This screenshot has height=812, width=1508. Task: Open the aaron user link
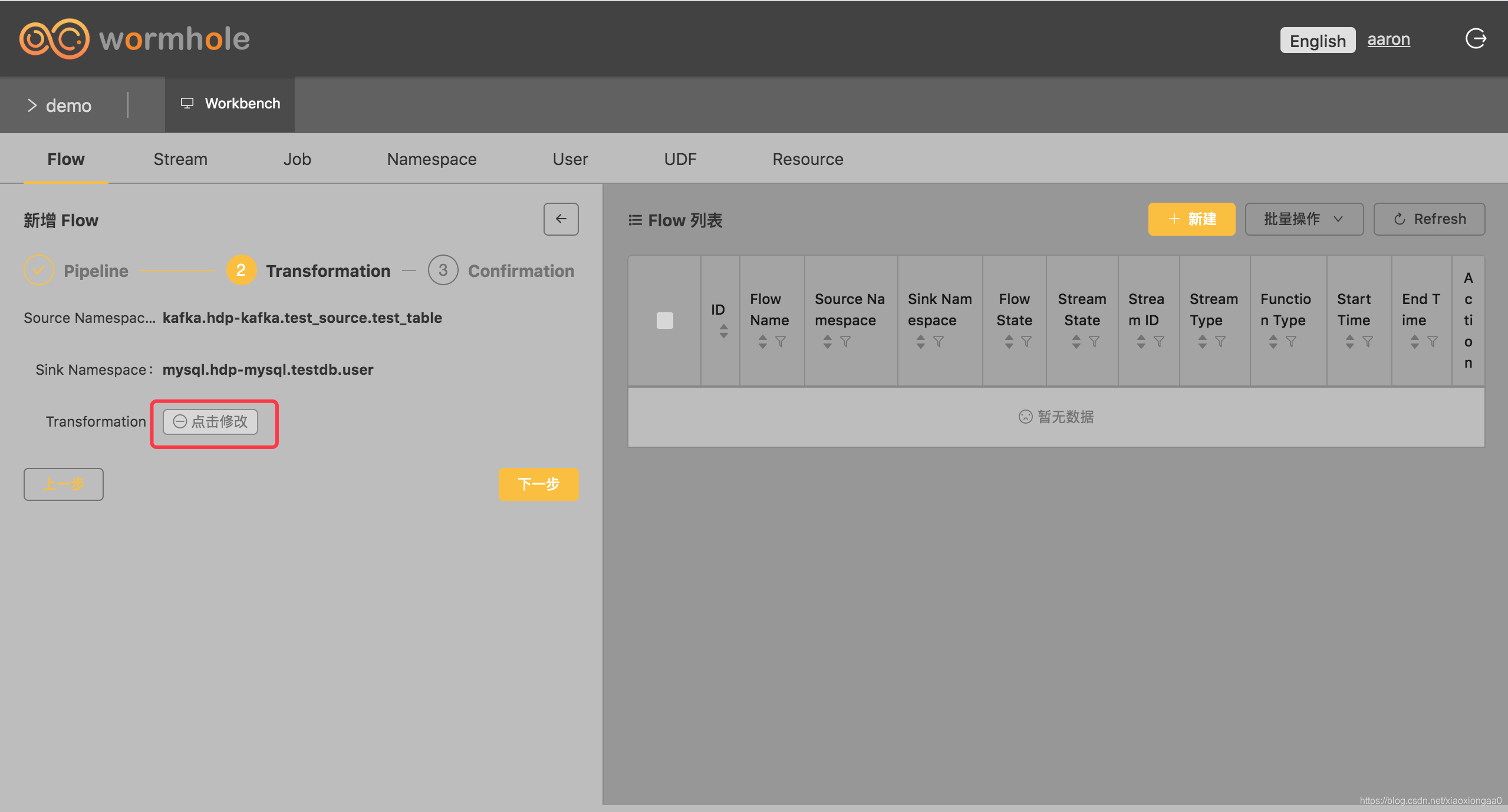pos(1388,39)
